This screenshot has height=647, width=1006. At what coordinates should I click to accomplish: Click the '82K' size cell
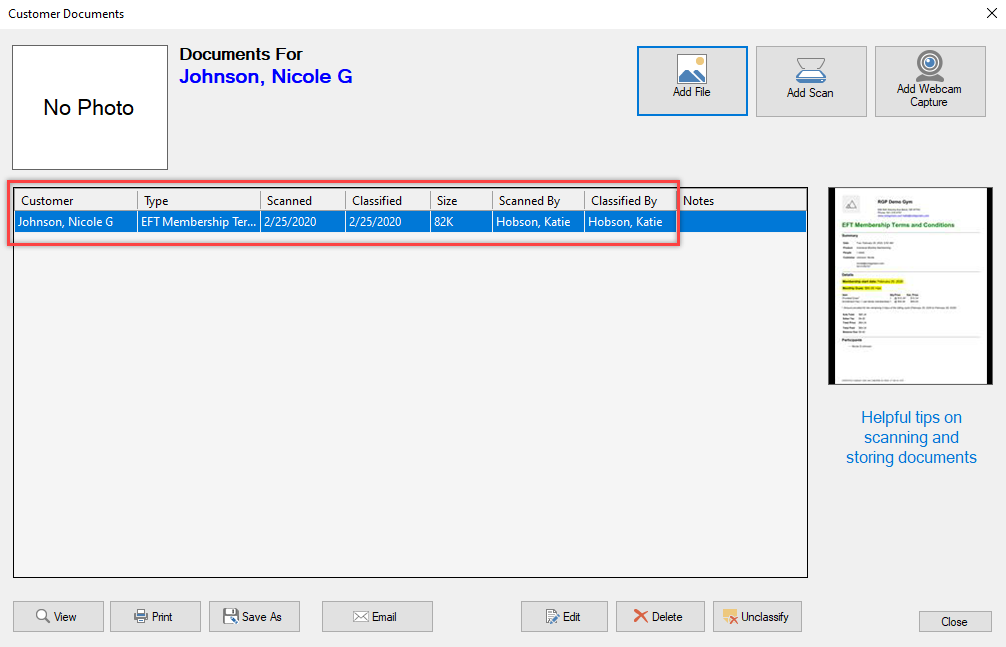pos(461,221)
